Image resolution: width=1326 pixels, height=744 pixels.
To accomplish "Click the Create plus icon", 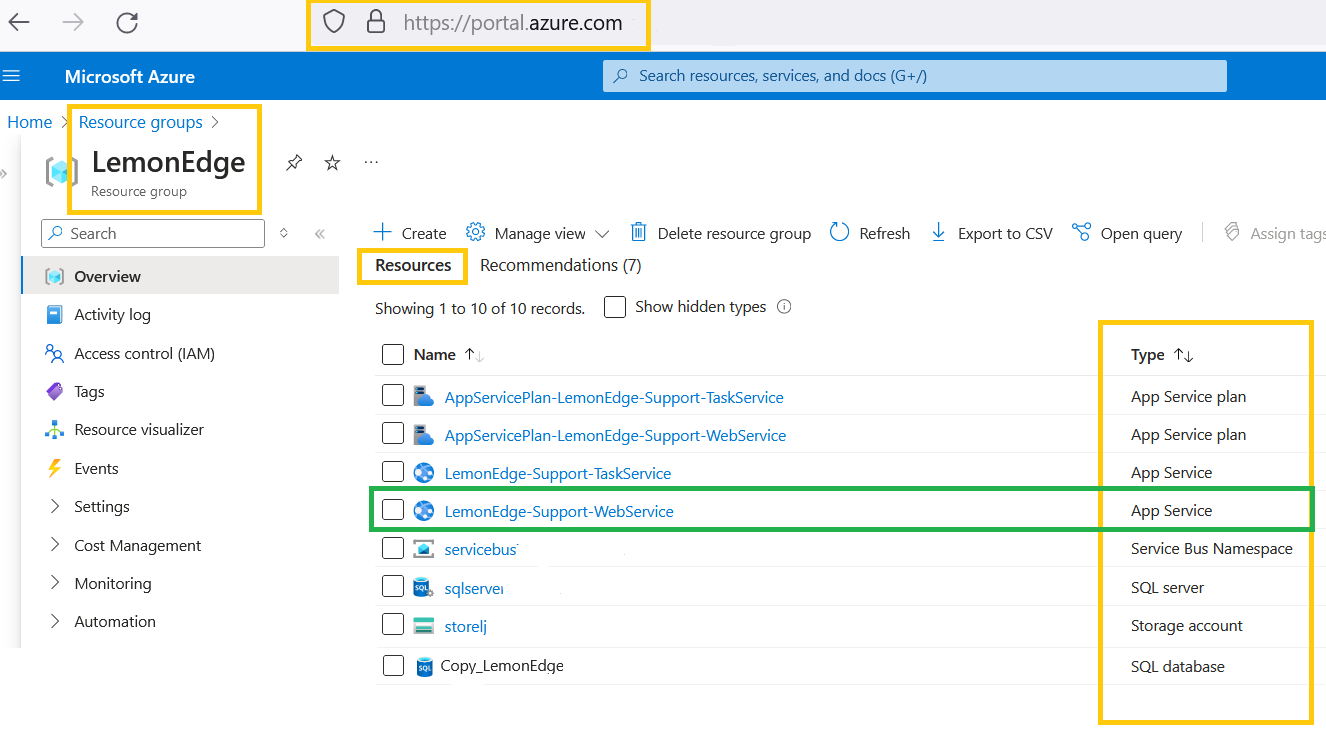I will click(383, 232).
